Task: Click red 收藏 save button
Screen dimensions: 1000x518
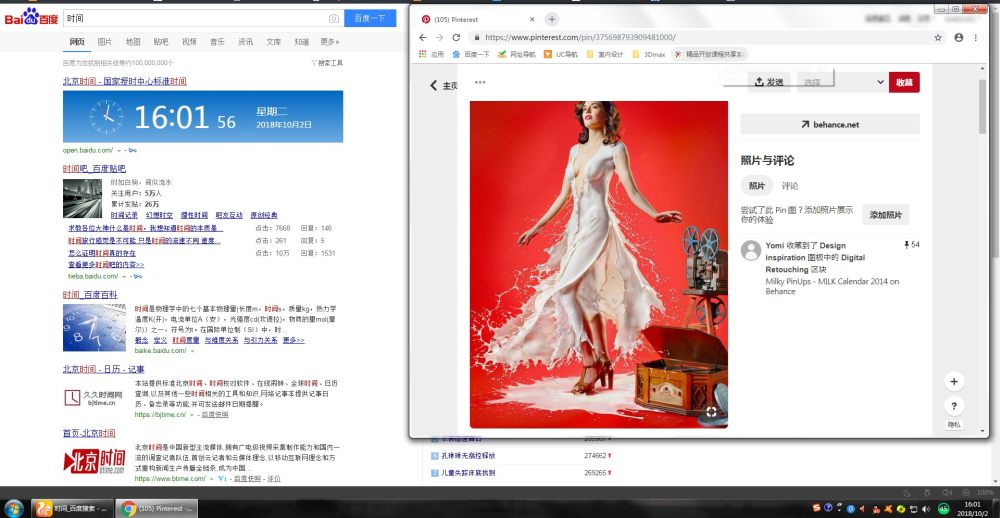Action: 904,82
